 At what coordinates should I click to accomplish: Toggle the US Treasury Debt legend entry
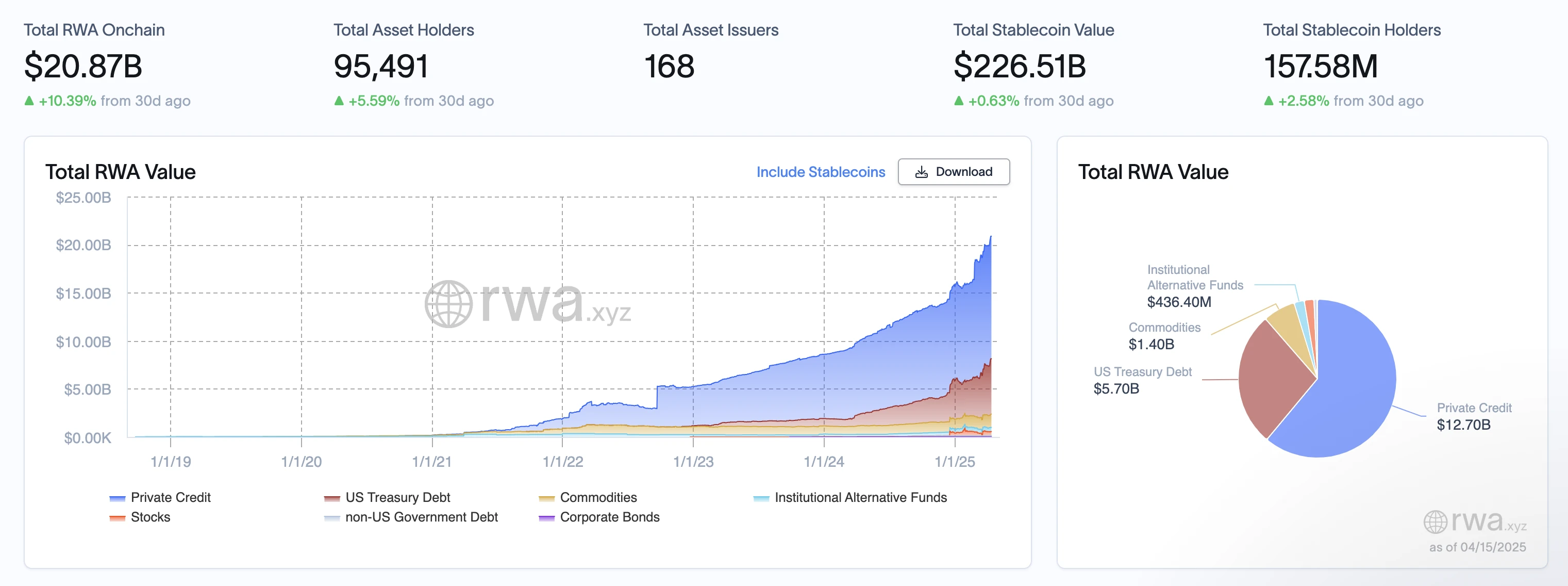pos(397,497)
